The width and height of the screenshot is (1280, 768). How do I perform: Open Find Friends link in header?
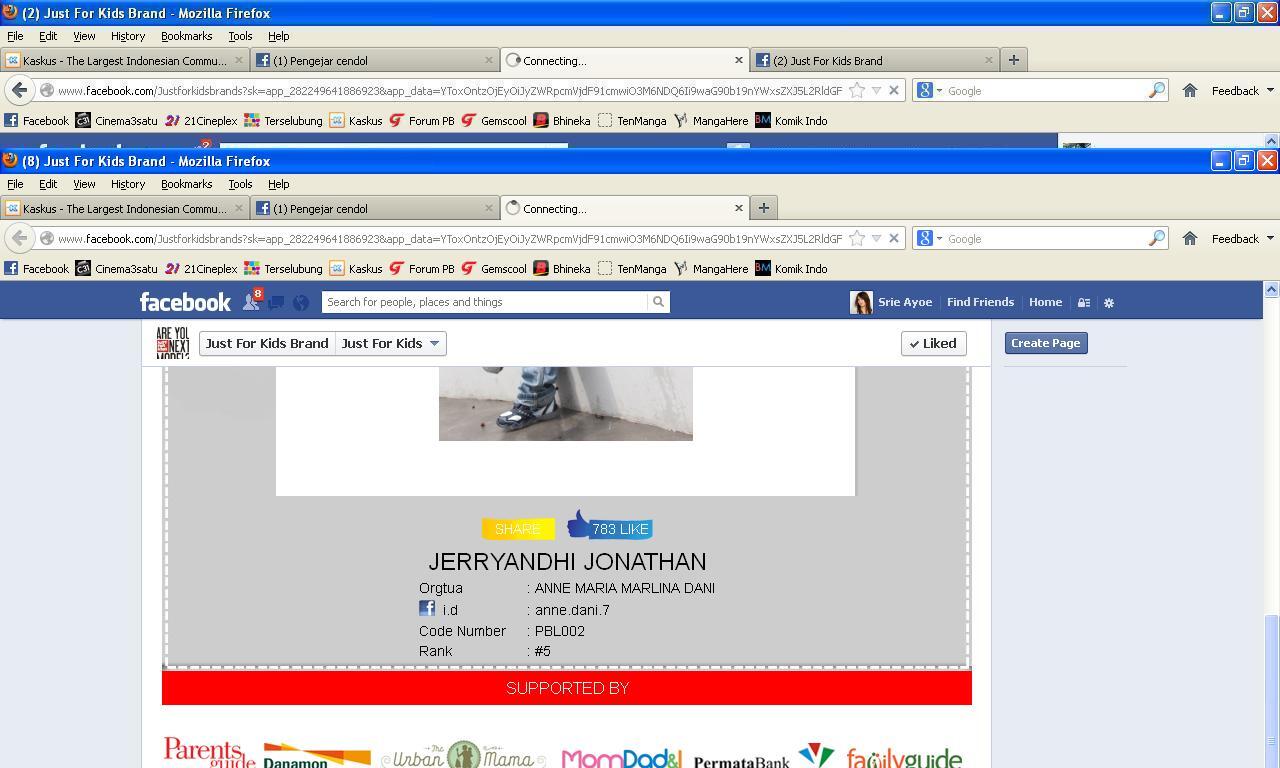[x=980, y=302]
